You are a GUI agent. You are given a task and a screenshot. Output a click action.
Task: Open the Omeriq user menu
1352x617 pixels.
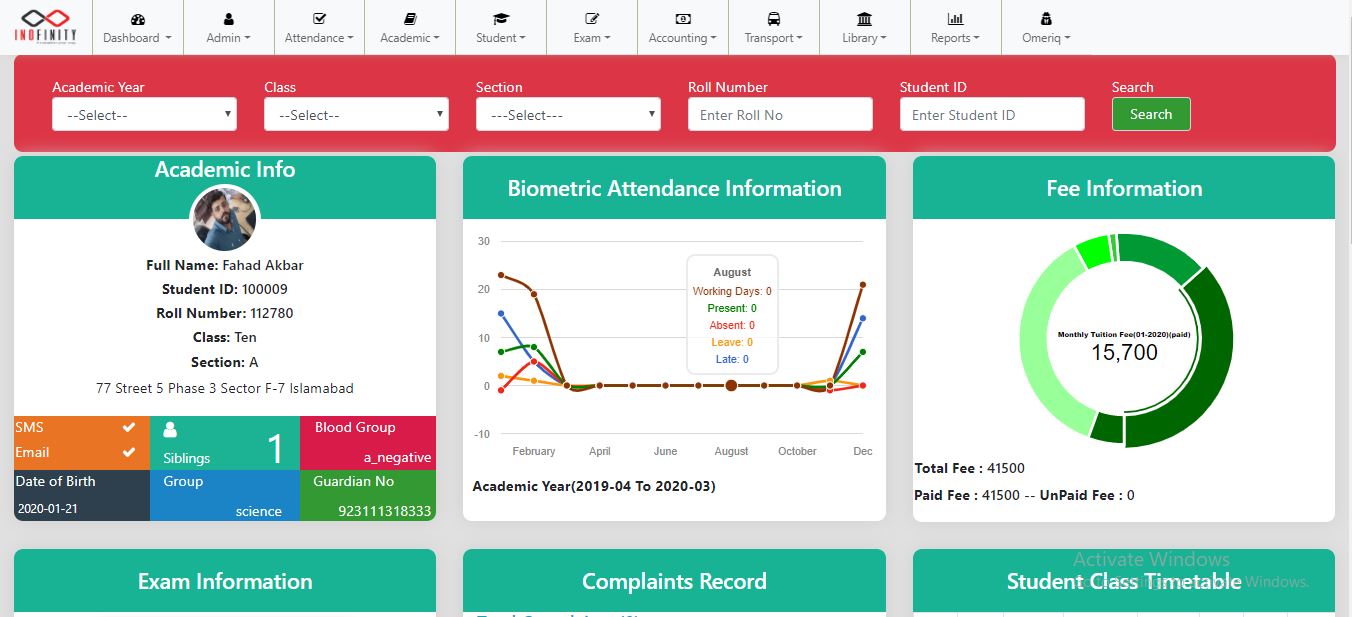point(1046,28)
